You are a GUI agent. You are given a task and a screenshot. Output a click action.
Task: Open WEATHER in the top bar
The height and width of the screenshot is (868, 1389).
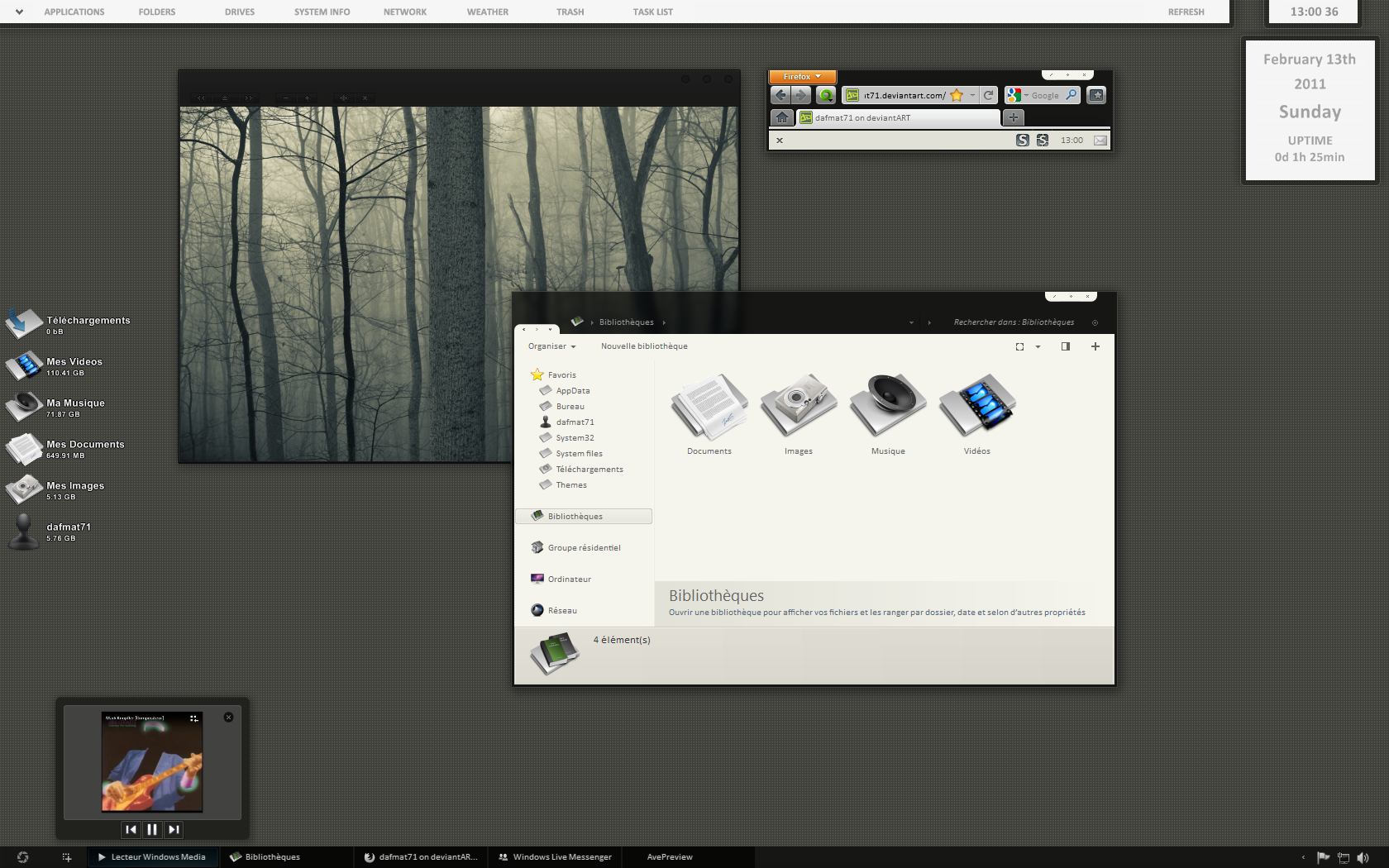488,12
